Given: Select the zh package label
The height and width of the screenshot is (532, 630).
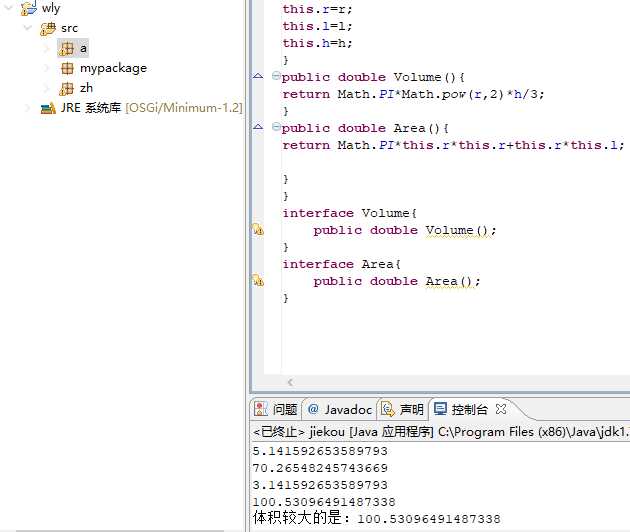Looking at the screenshot, I should pyautogui.click(x=86, y=88).
